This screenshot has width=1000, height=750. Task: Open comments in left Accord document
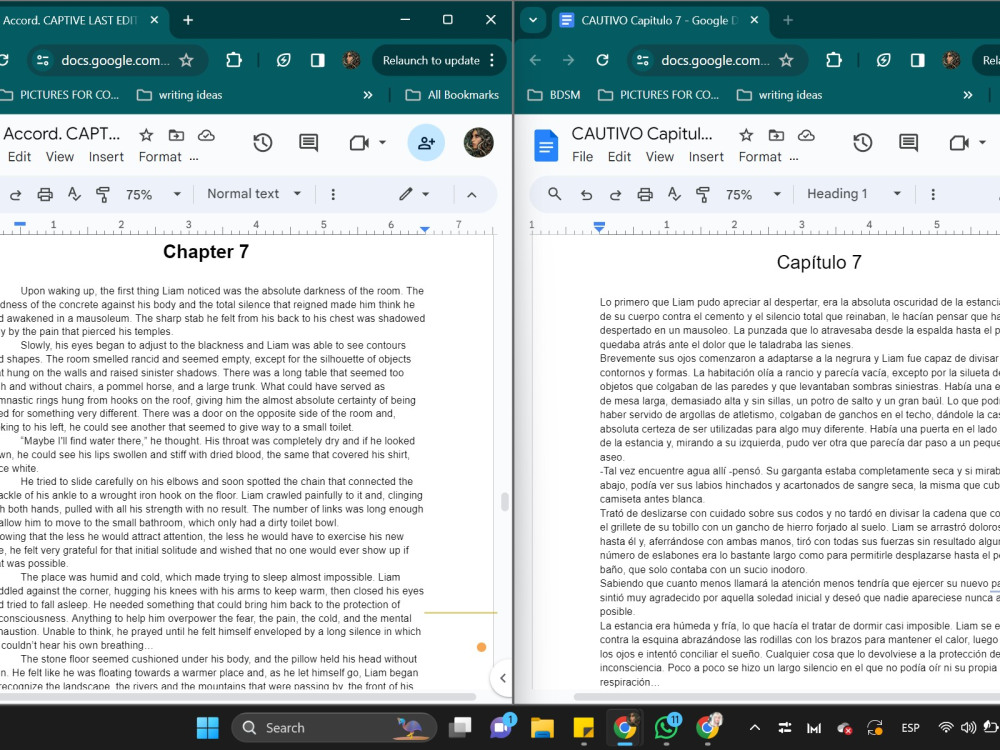click(309, 143)
